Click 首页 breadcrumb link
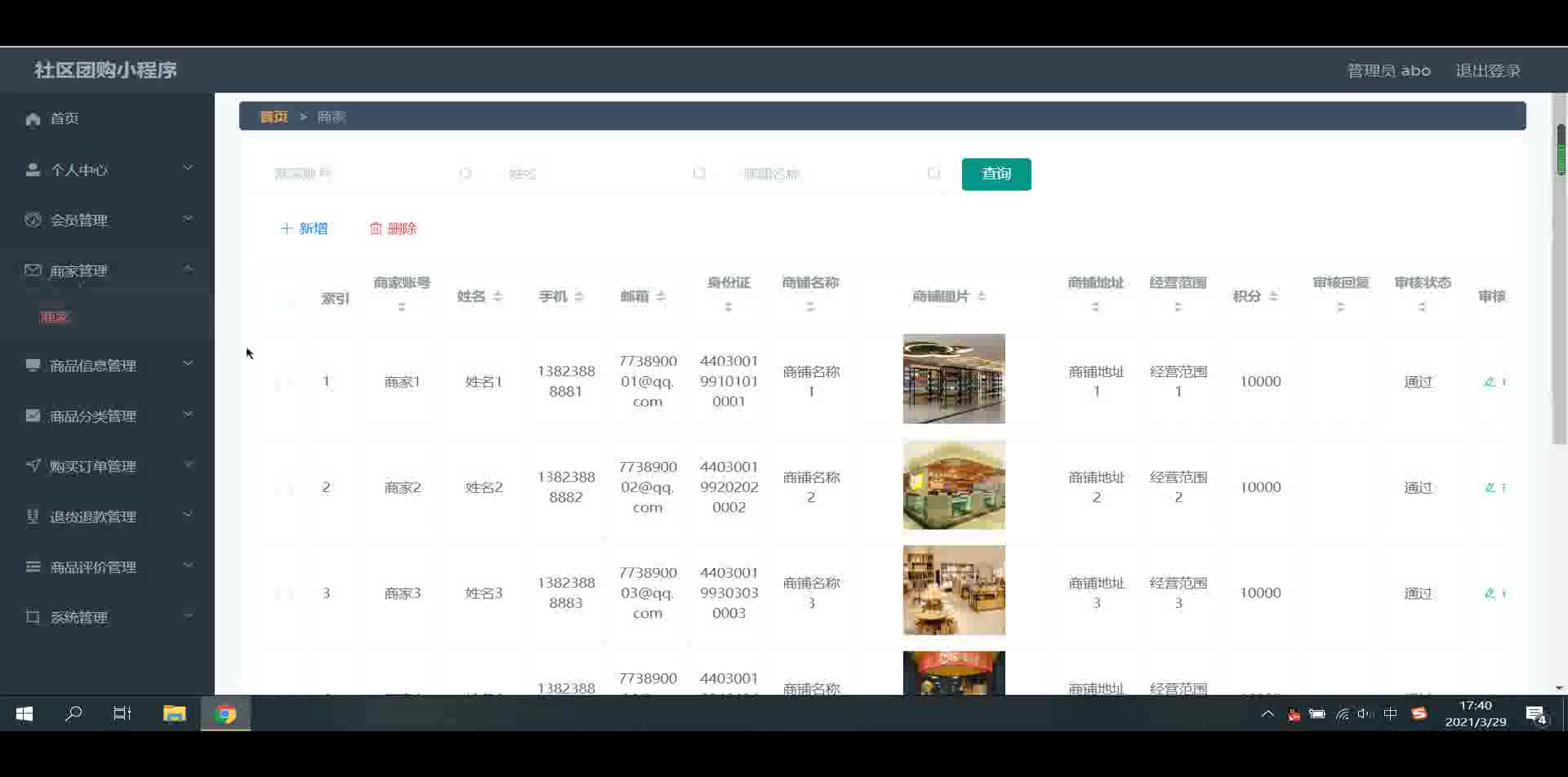Image resolution: width=1568 pixels, height=777 pixels. (x=274, y=117)
